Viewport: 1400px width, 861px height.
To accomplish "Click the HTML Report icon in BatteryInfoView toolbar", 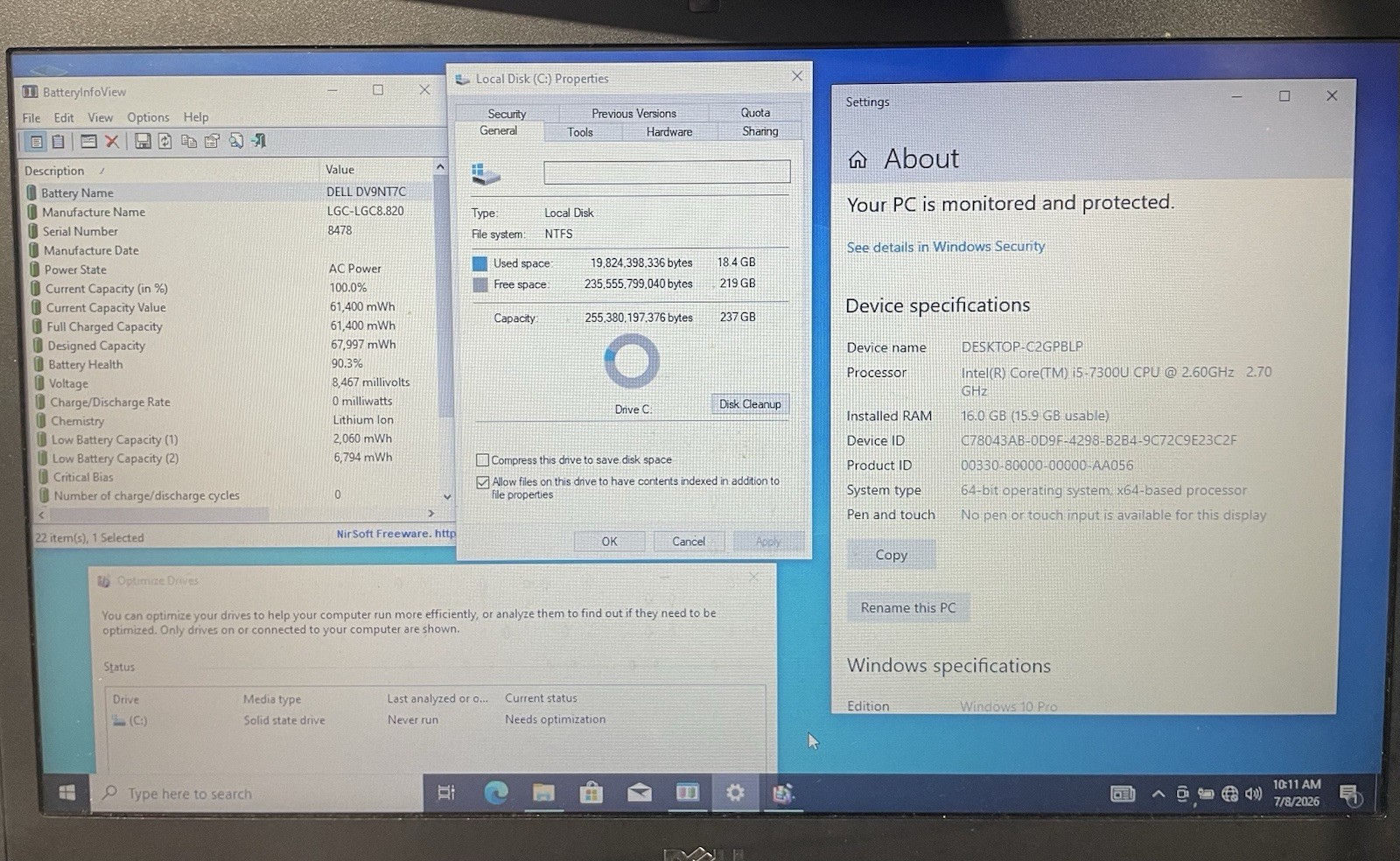I will [212, 141].
